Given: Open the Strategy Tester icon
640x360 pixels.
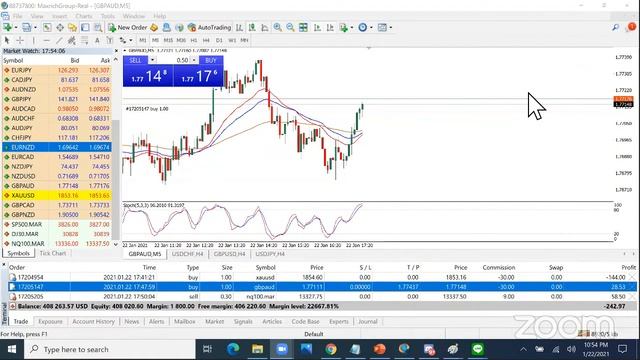Looking at the screenshot, I should click(98, 27).
